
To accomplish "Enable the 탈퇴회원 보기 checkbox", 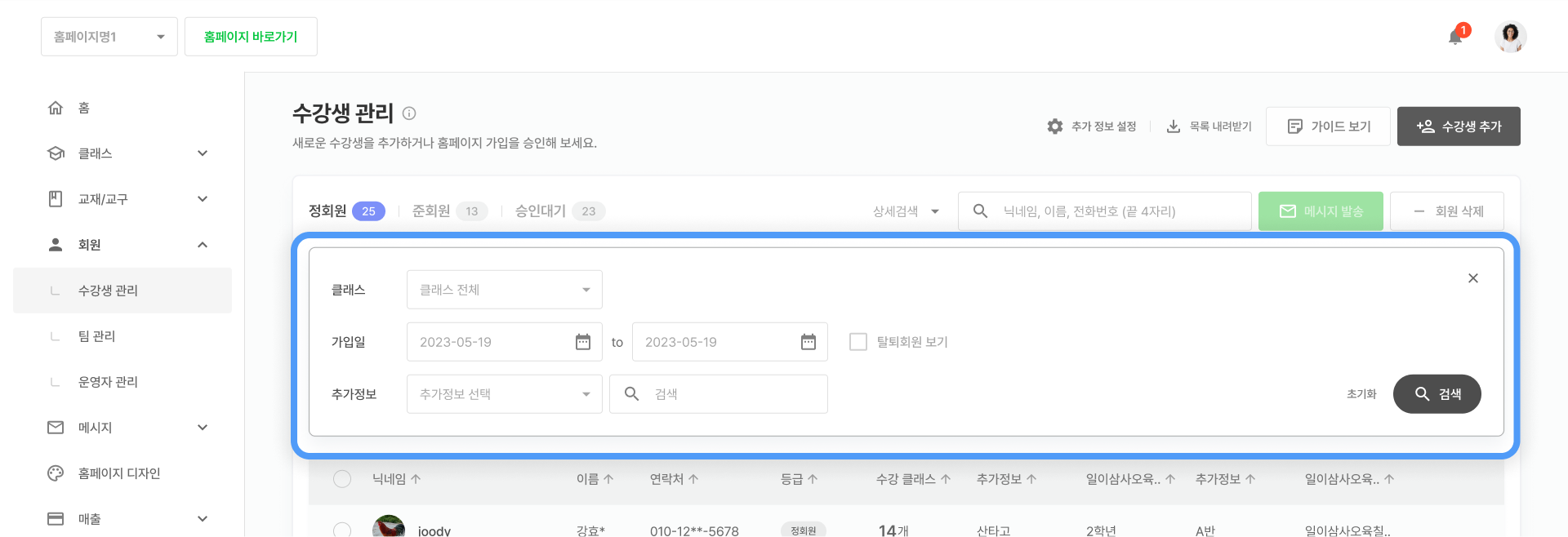I will [x=858, y=342].
